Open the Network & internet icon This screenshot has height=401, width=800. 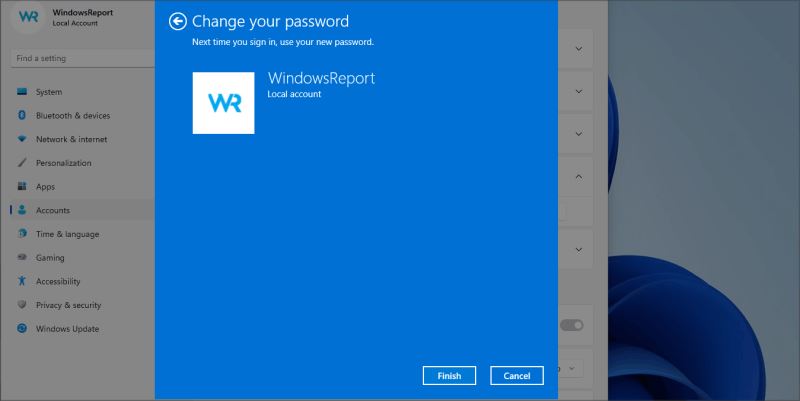click(x=22, y=139)
